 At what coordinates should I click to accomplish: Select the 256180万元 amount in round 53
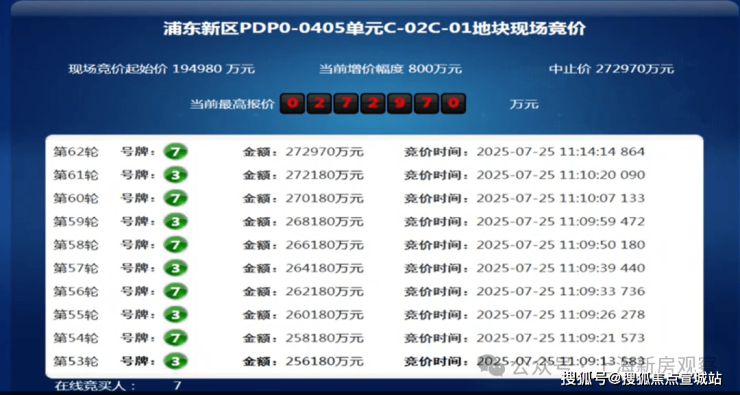coord(324,361)
